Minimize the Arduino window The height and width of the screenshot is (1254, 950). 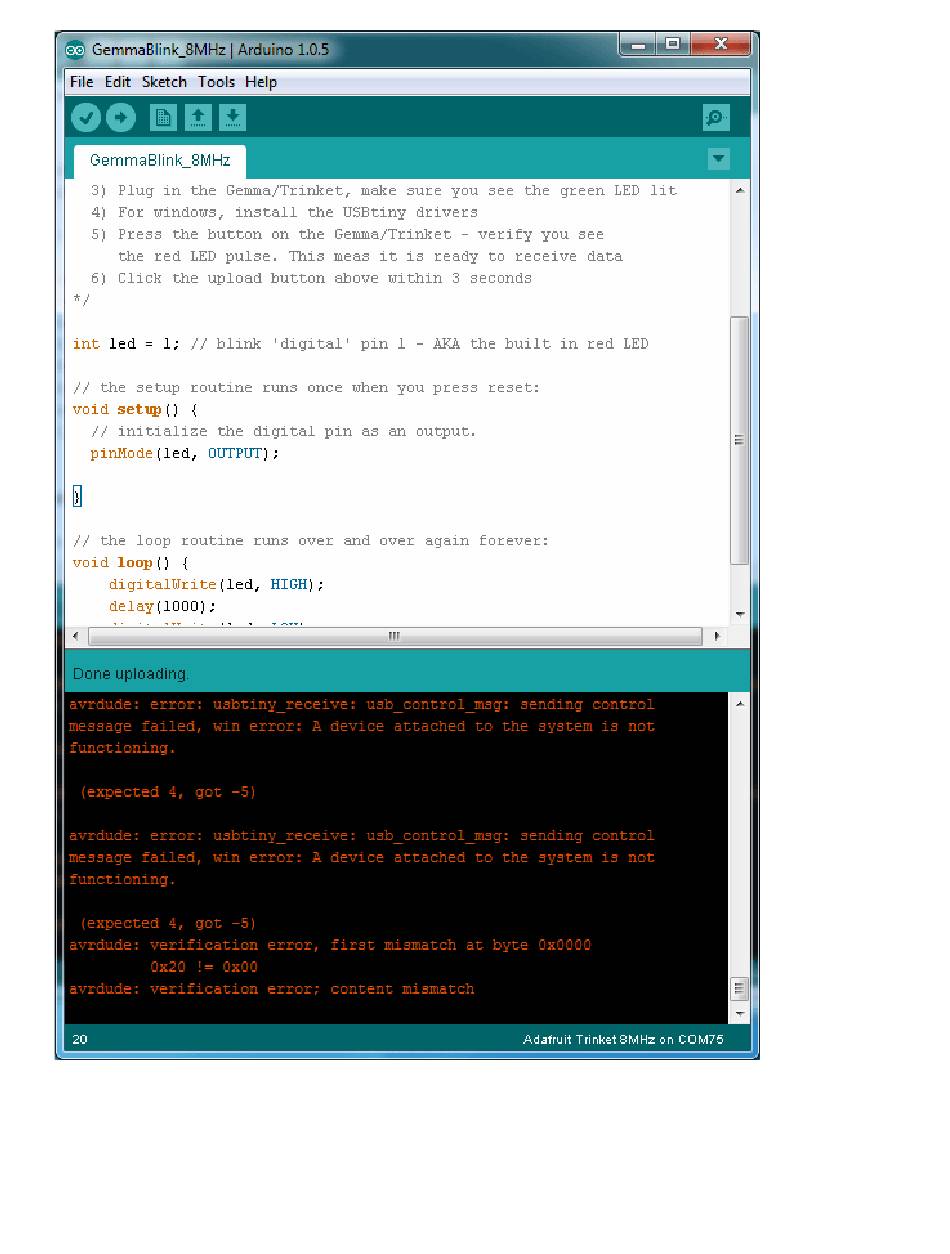pos(638,45)
